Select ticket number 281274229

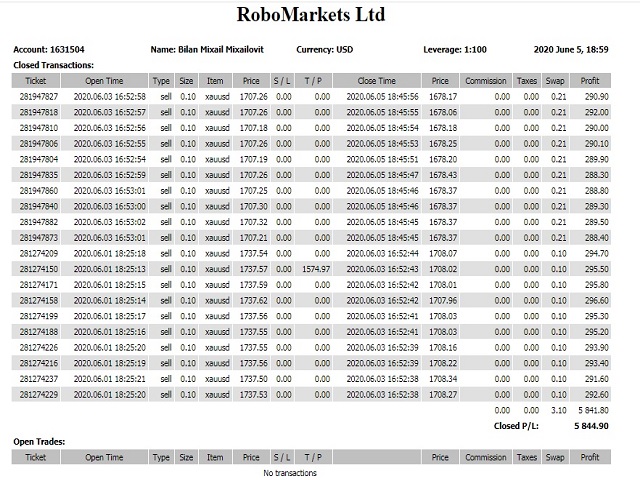pos(39,395)
